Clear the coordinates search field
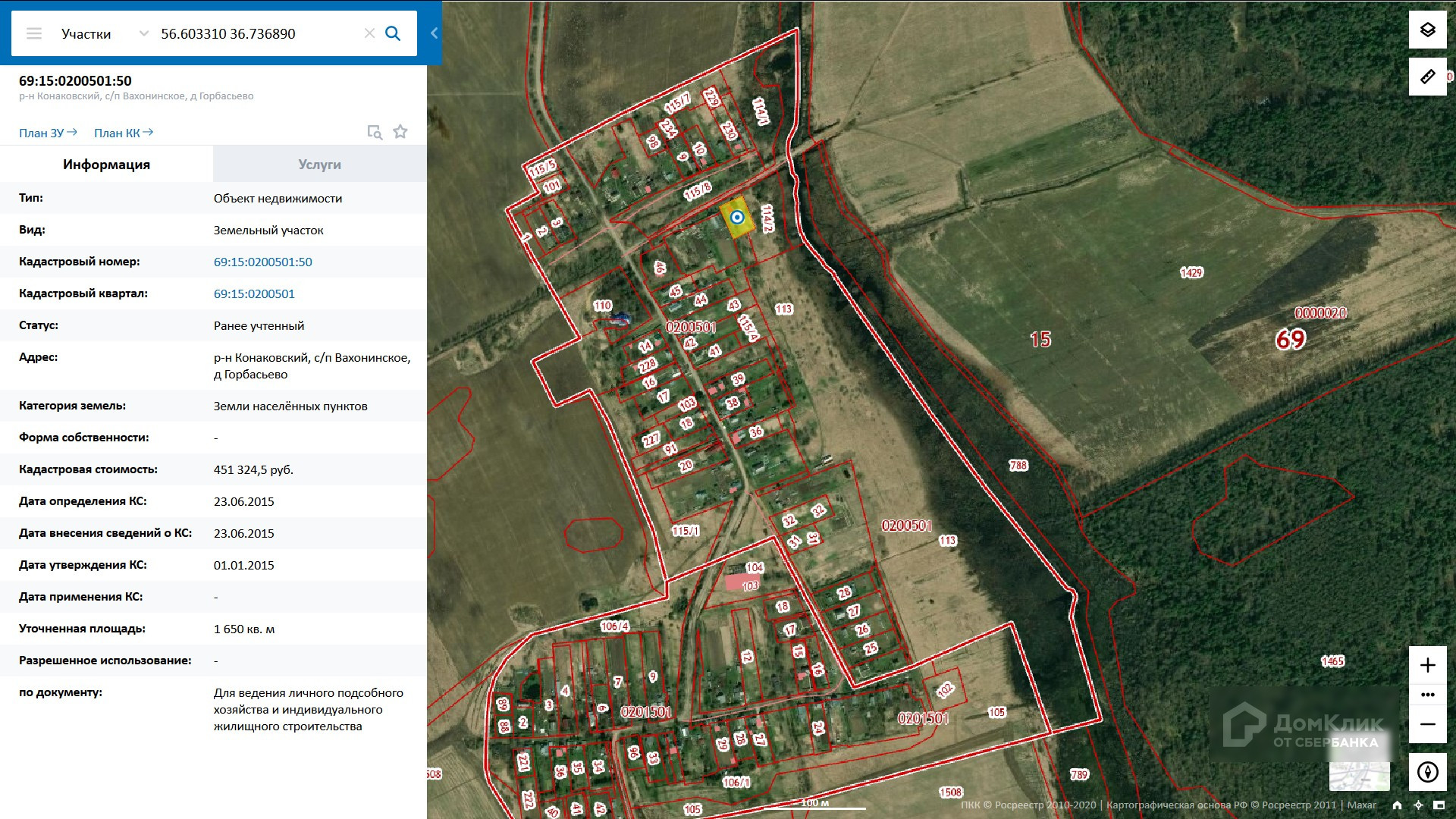Screen dimensions: 1456x819 click(369, 33)
